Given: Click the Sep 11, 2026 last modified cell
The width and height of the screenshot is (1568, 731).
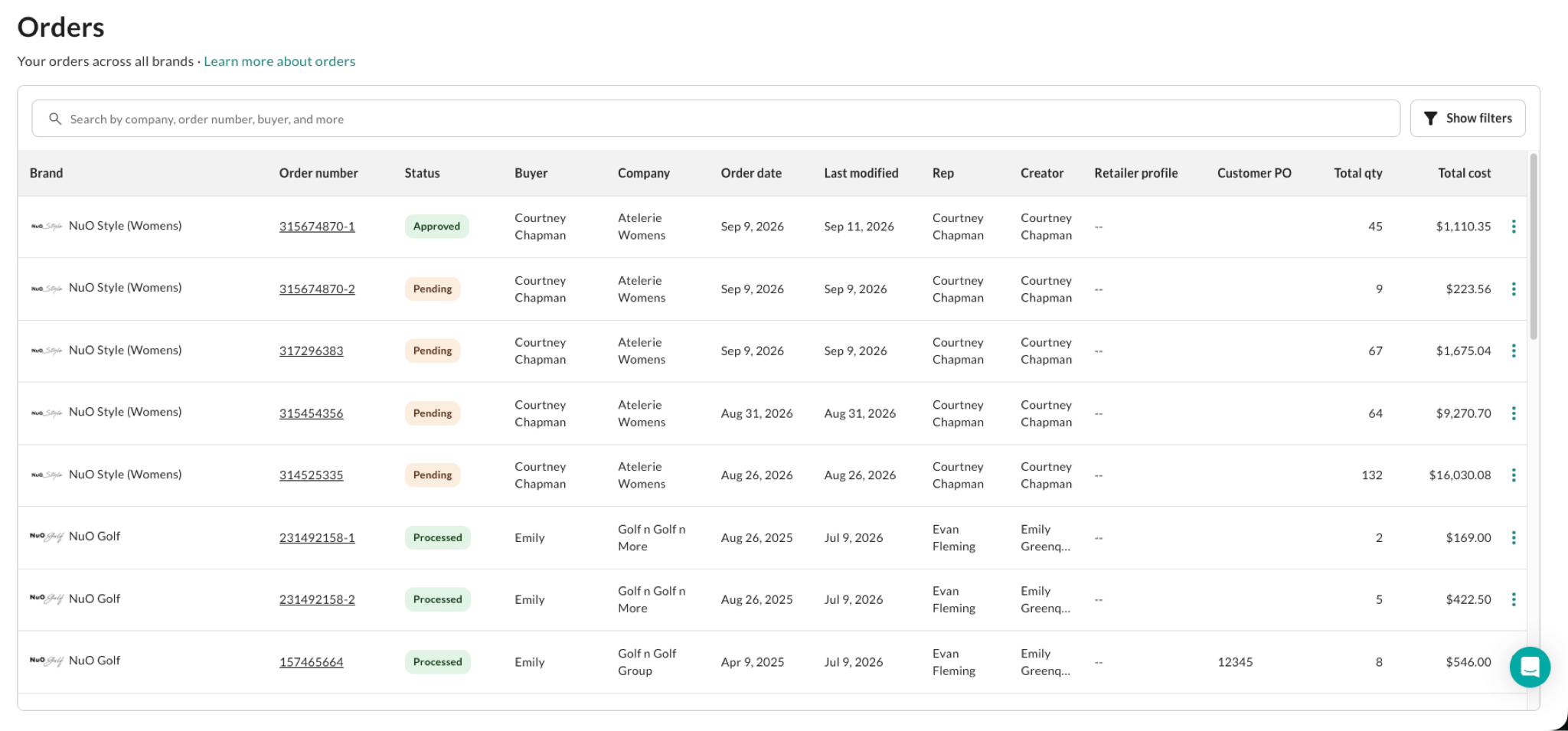Looking at the screenshot, I should point(859,227).
